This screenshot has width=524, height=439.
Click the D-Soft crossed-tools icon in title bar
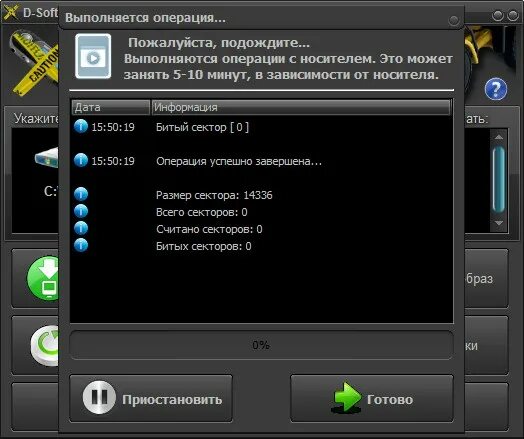point(10,12)
